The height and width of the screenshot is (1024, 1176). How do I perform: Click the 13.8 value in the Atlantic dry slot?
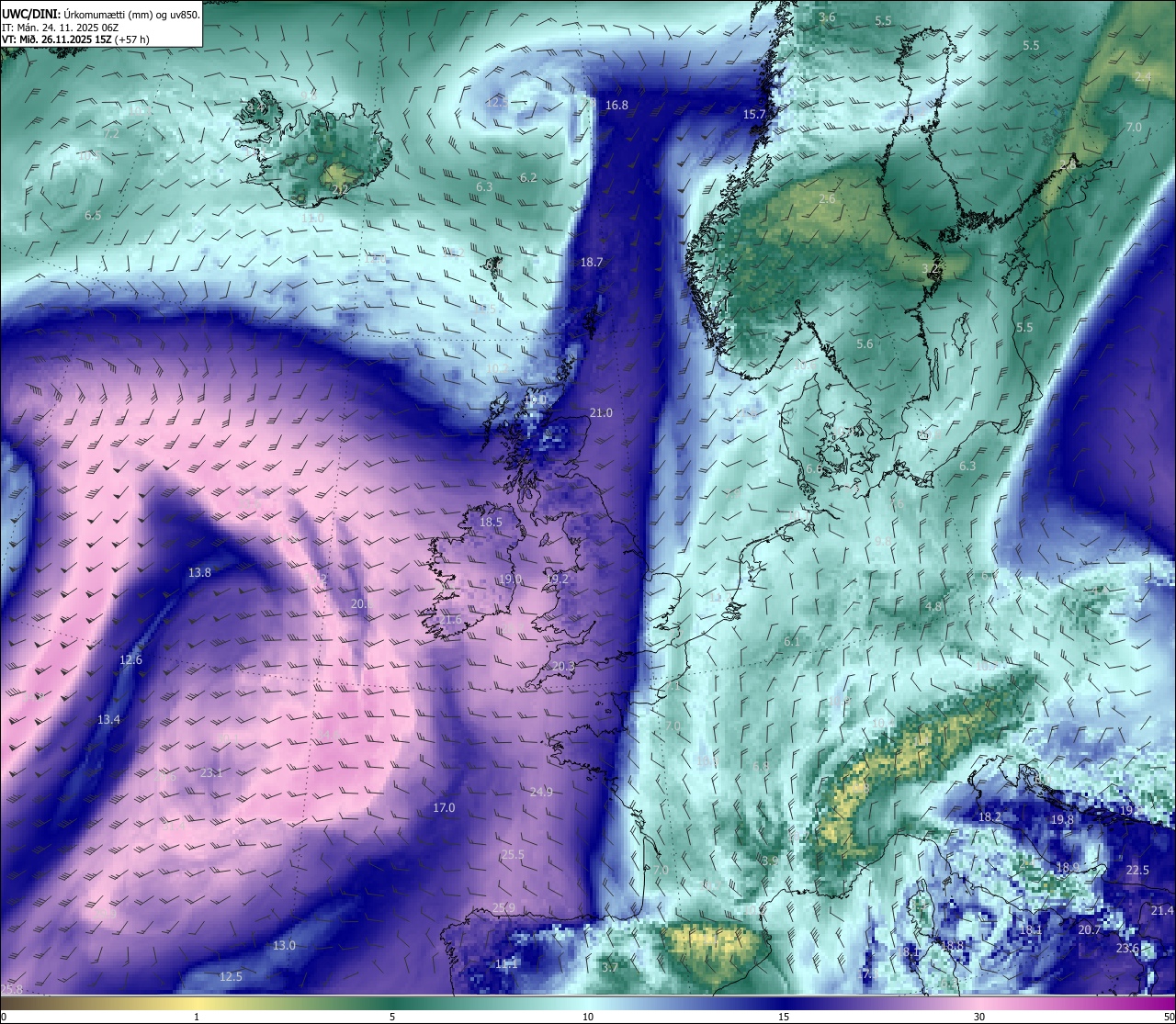[x=199, y=573]
